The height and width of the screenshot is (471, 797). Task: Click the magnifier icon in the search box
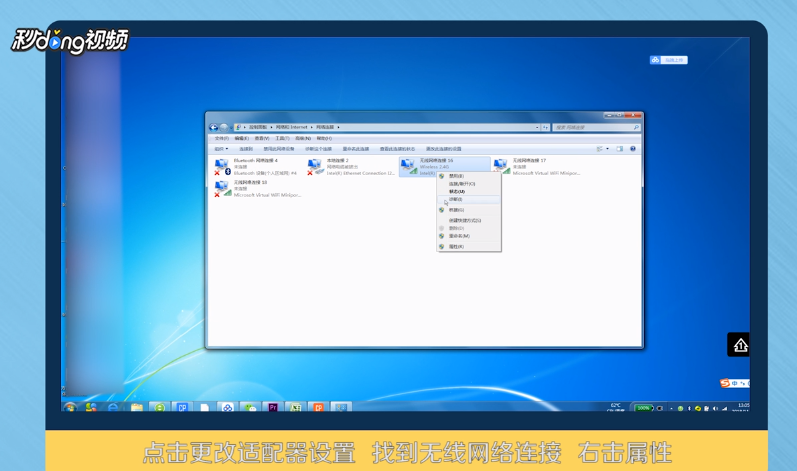coord(635,128)
